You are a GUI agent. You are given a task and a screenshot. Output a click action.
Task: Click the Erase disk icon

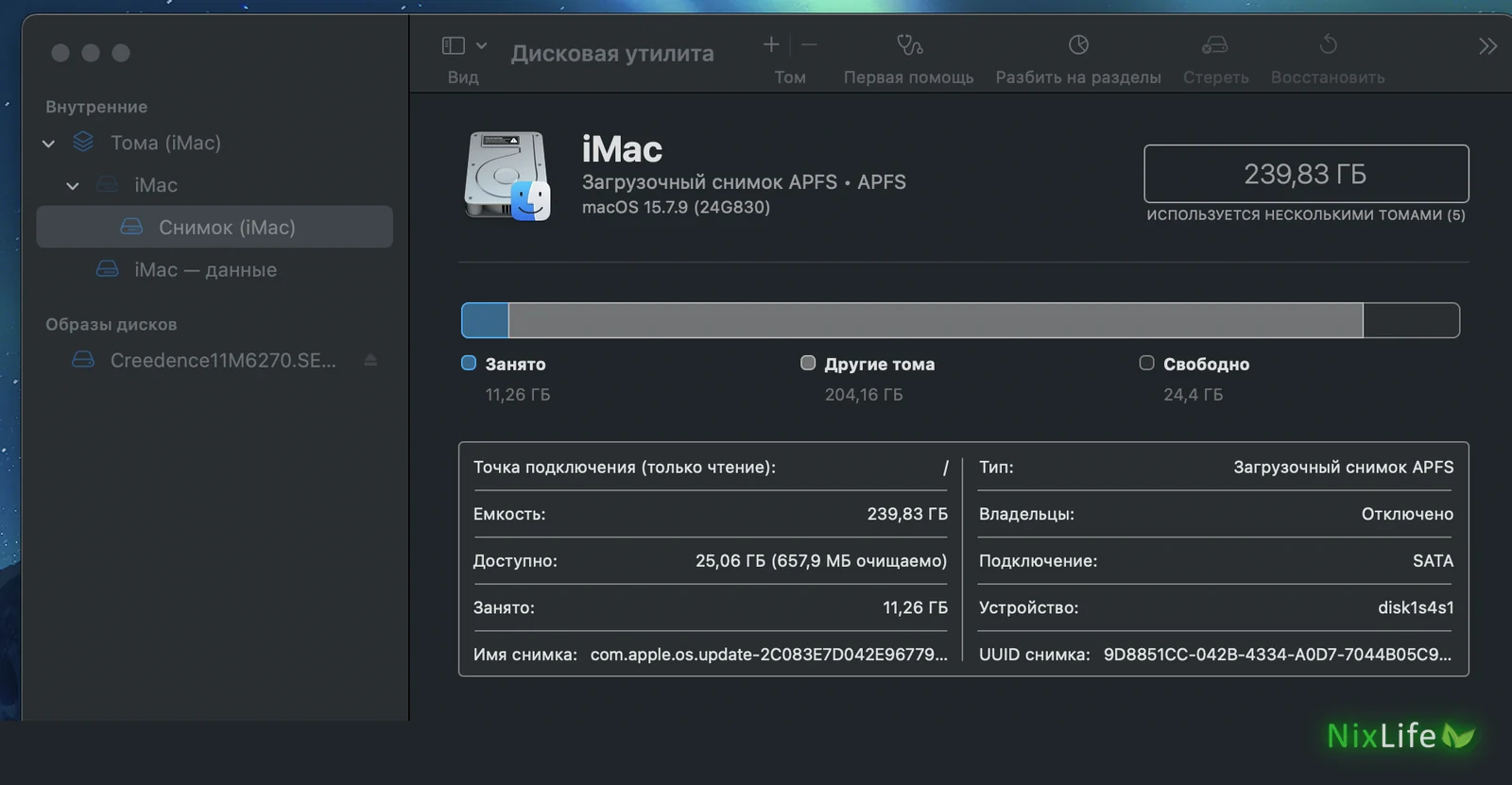[x=1215, y=44]
